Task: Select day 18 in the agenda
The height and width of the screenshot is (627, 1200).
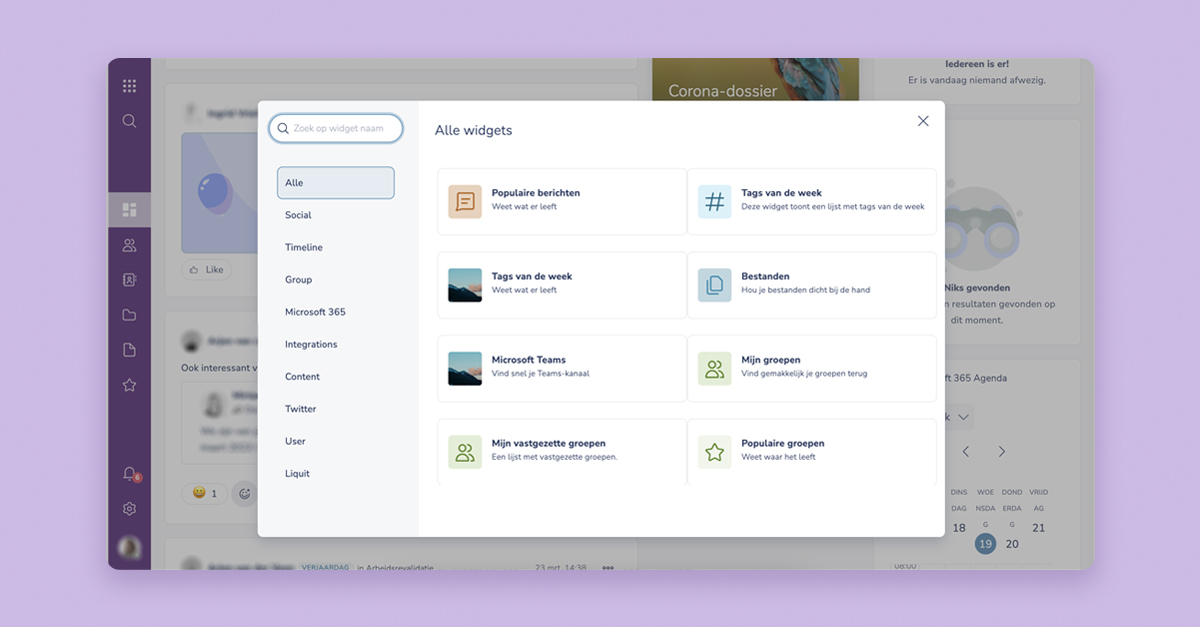Action: (959, 528)
